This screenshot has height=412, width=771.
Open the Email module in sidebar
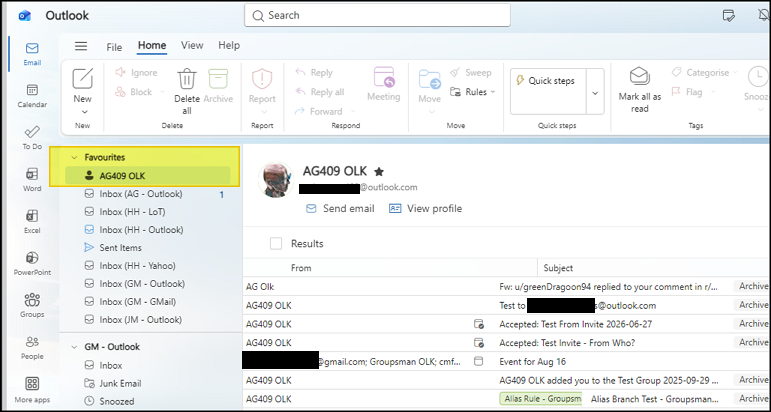pos(32,54)
